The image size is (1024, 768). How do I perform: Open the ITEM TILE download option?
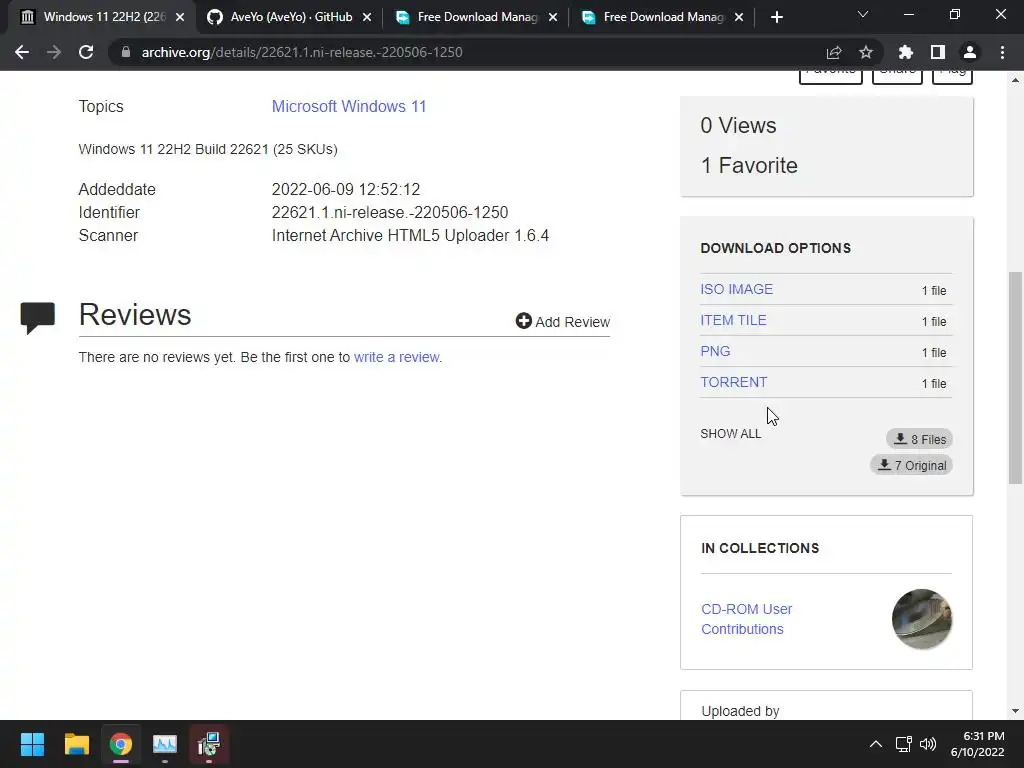[x=733, y=320]
